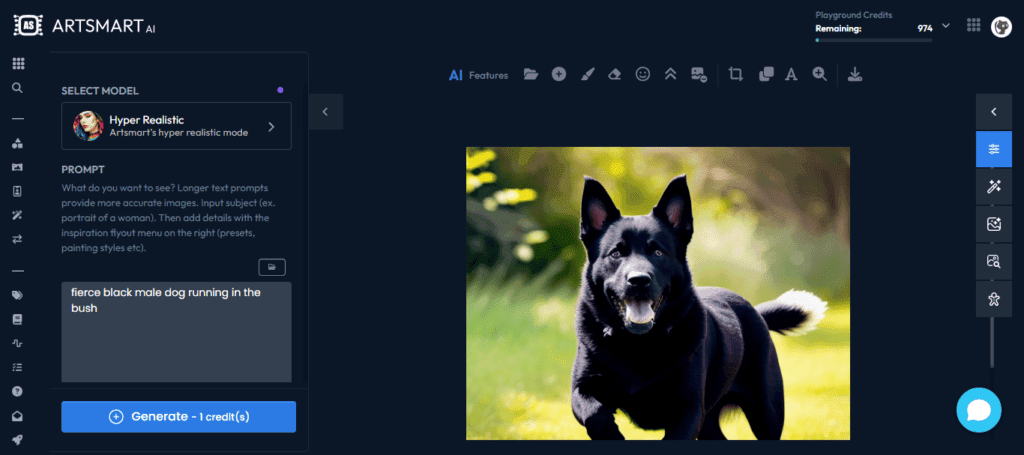Open the image search tab on right
1024x455 pixels.
(993, 262)
